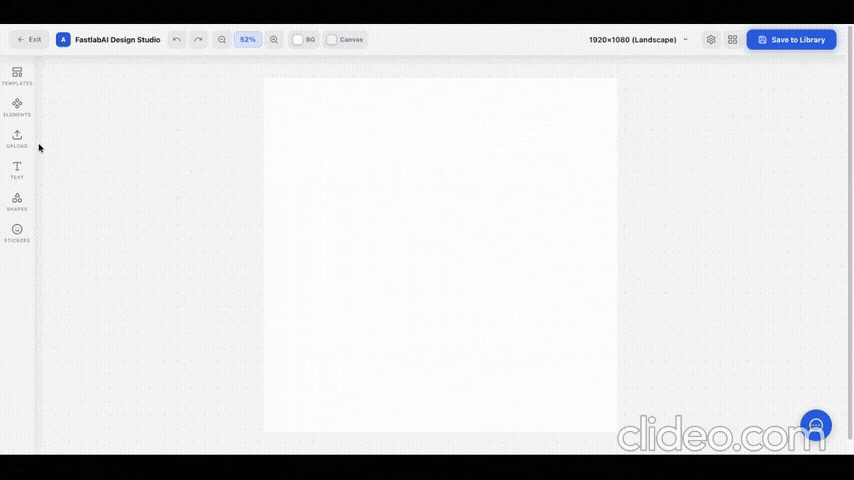Exit the design studio
This screenshot has width=854, height=480.
point(29,40)
